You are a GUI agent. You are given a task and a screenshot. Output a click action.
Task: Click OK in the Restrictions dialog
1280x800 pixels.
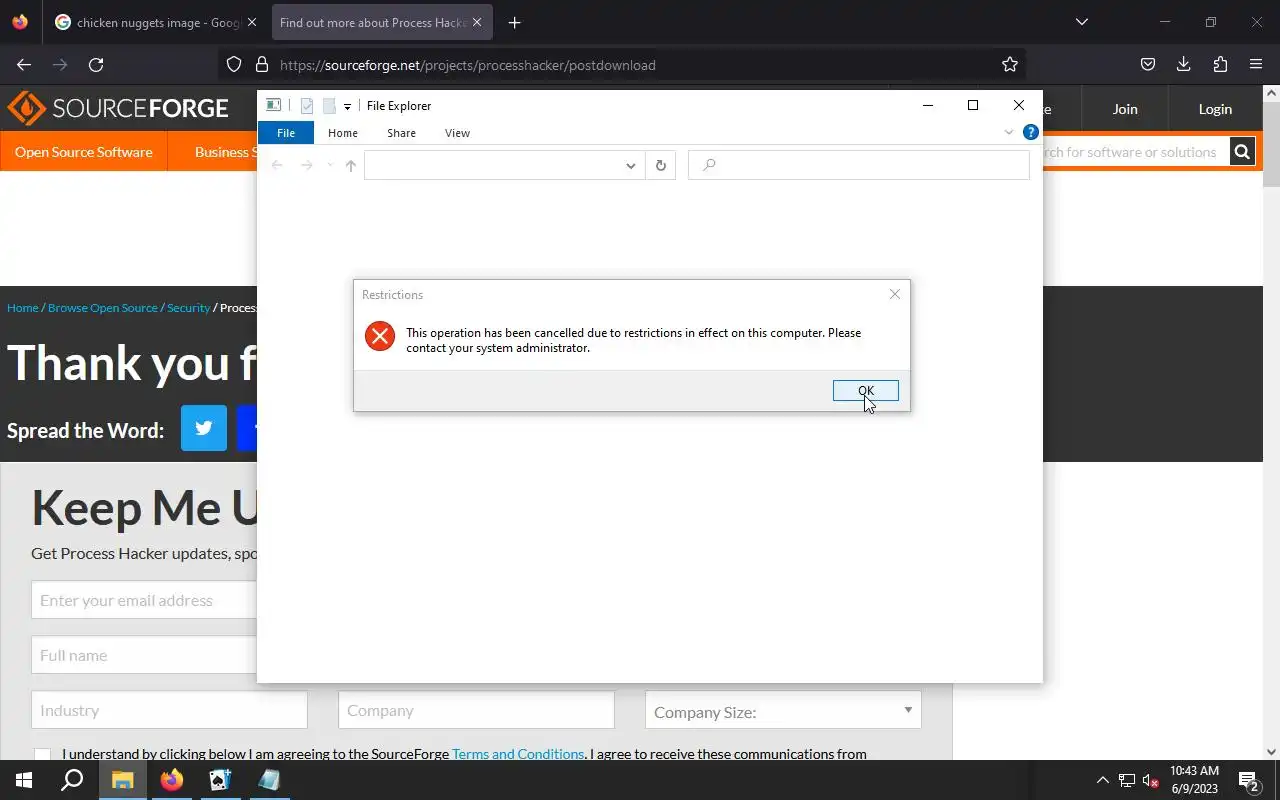point(865,391)
